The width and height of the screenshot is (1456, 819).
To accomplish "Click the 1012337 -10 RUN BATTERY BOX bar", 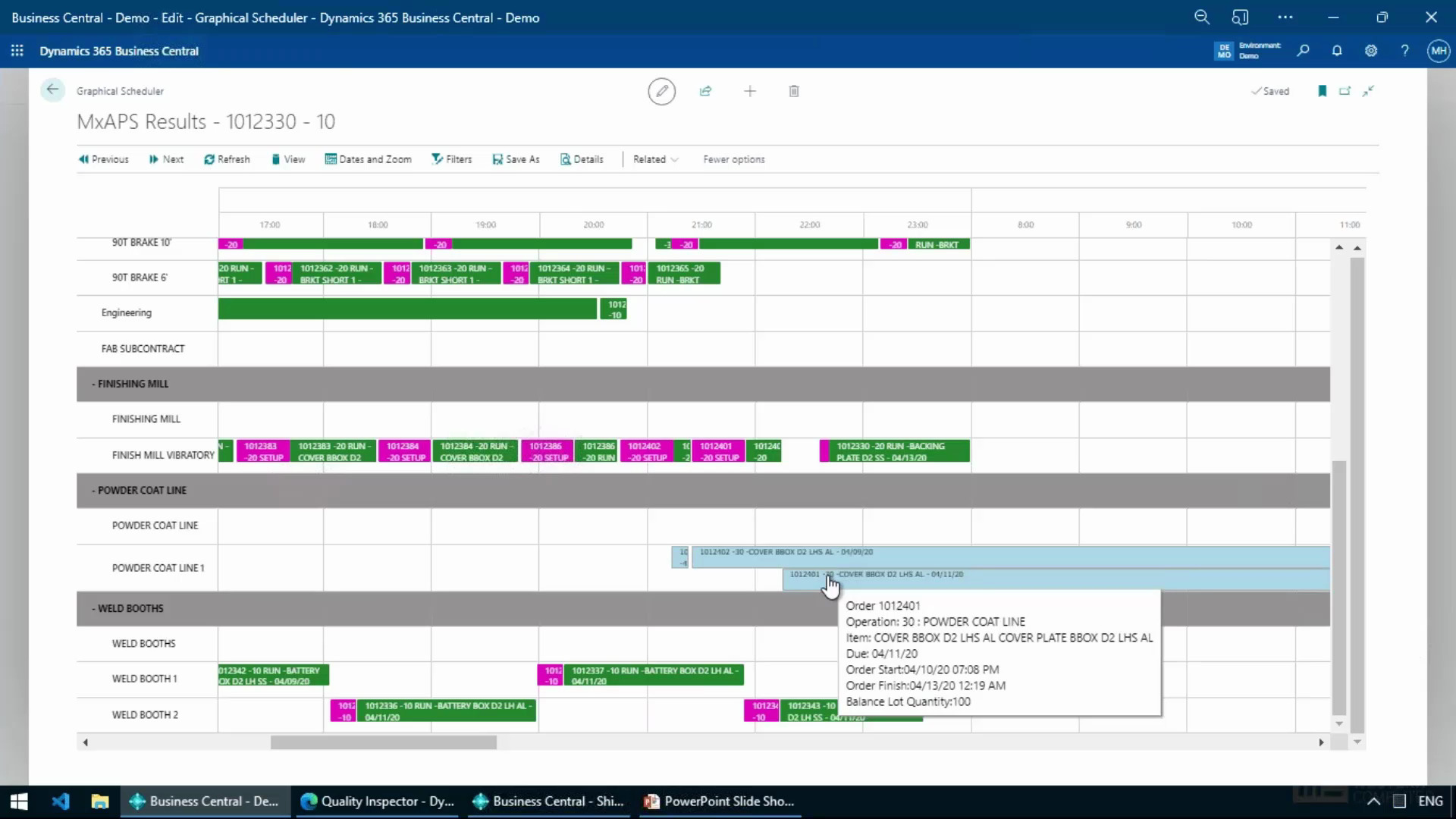I will pos(654,675).
